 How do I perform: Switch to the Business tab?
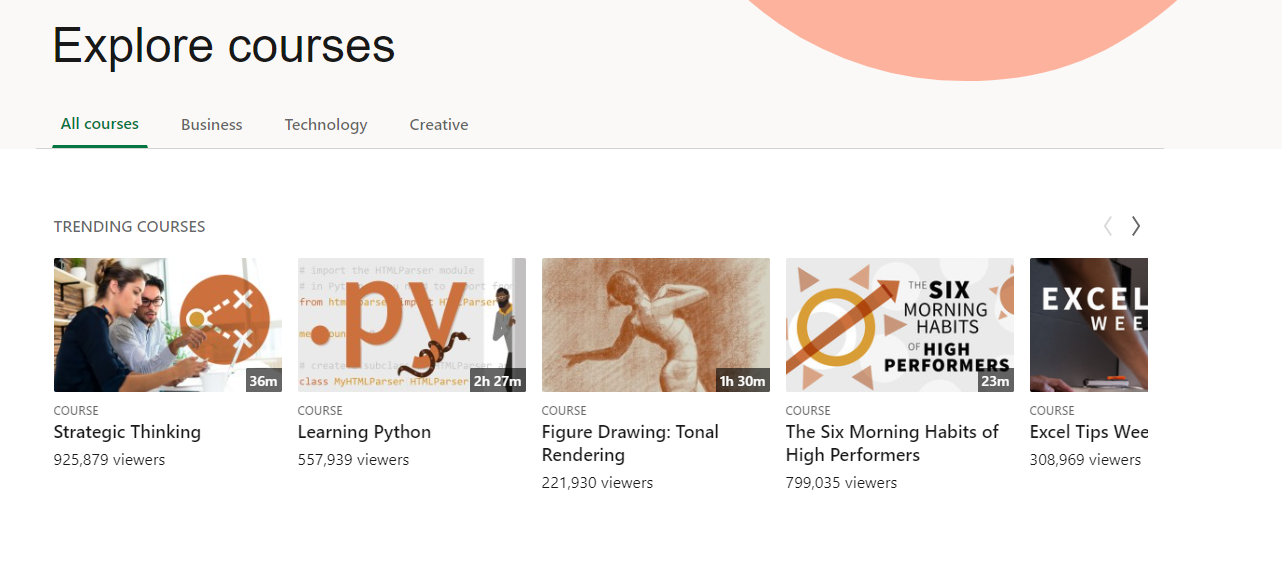tap(211, 125)
